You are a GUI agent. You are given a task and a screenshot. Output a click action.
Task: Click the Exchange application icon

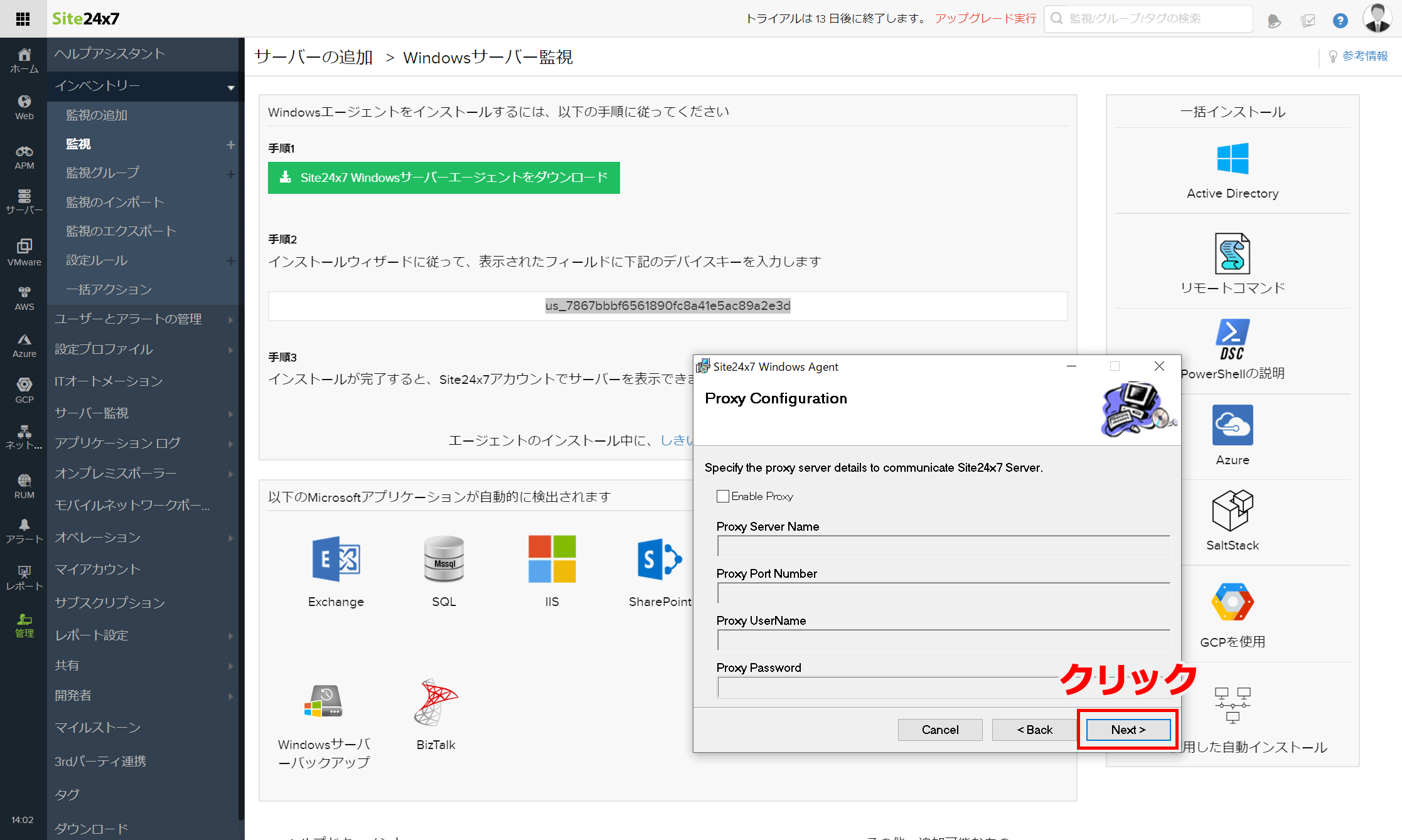click(336, 559)
